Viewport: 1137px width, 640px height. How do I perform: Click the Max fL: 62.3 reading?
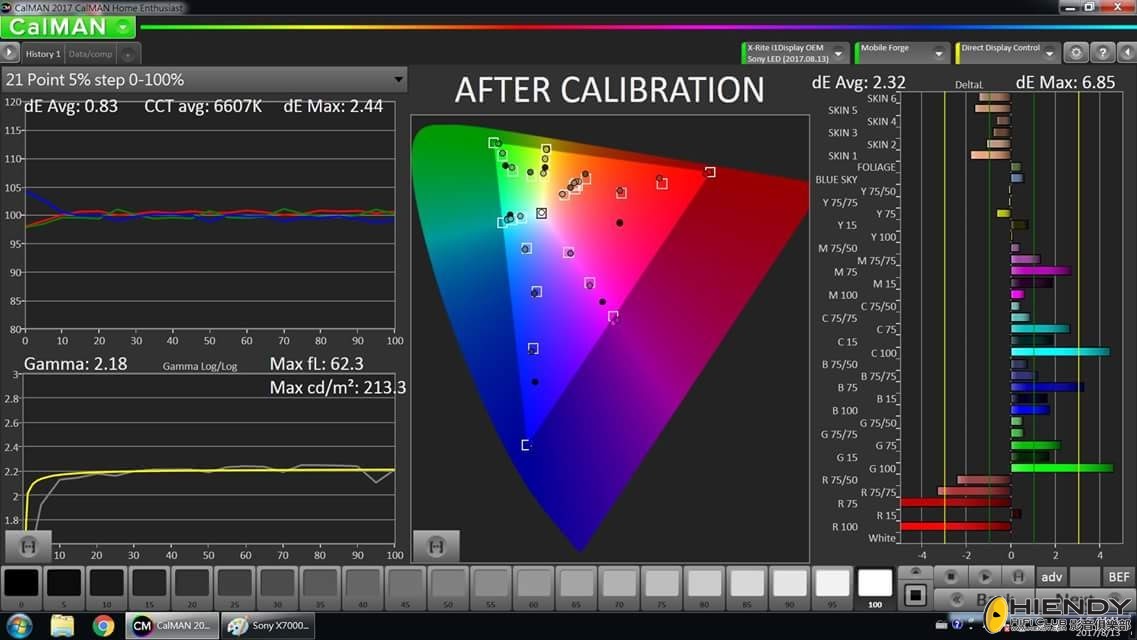(x=316, y=364)
